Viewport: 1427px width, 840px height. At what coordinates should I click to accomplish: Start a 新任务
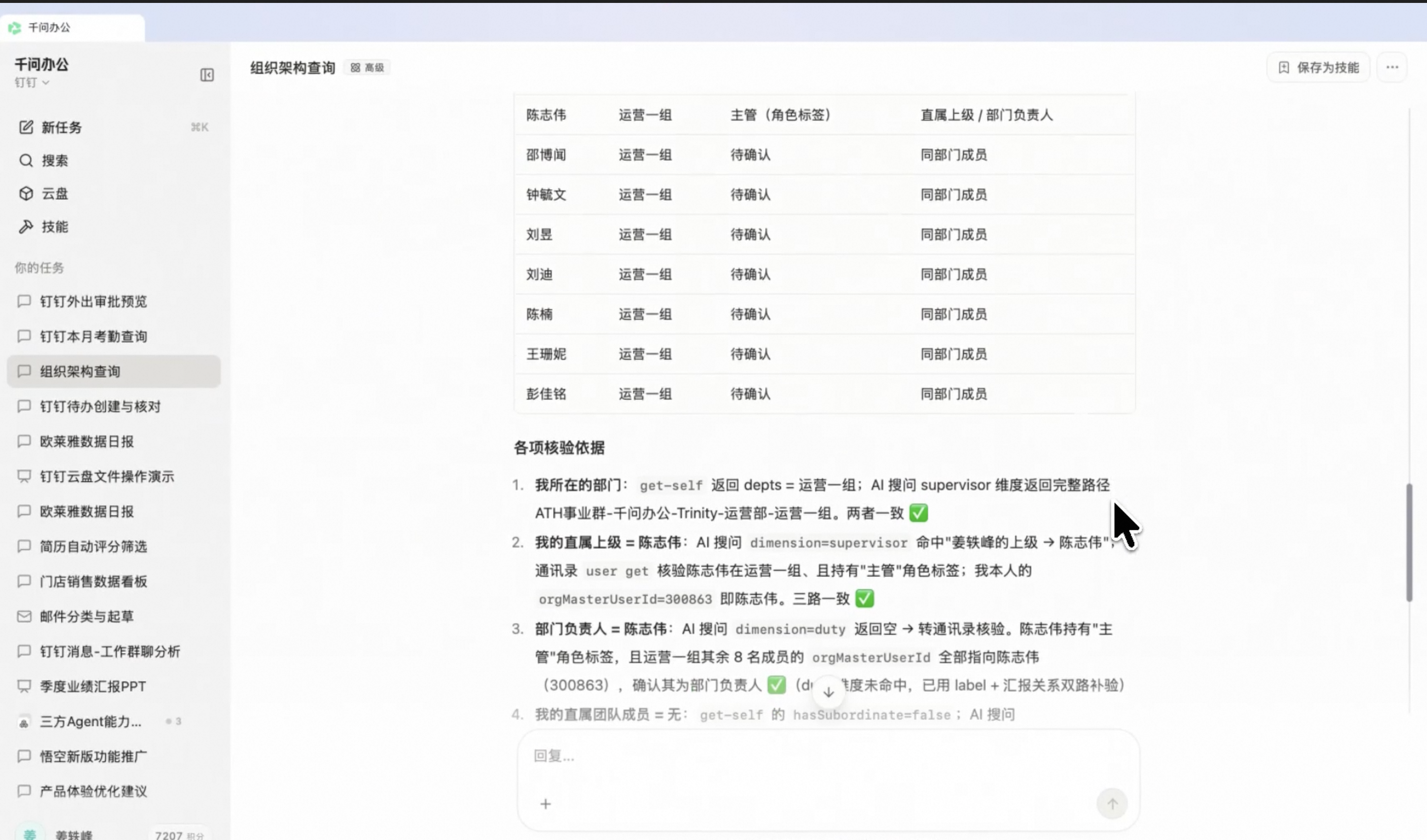coord(113,127)
